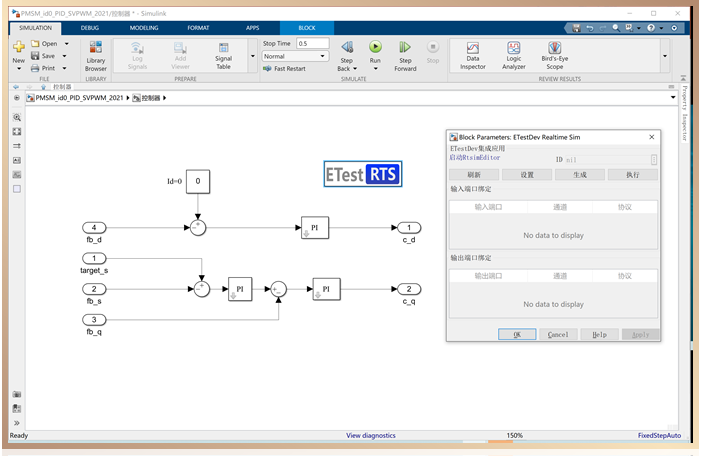Click Cancel in Block Parameters dialog
The width and height of the screenshot is (701, 456).
point(558,334)
